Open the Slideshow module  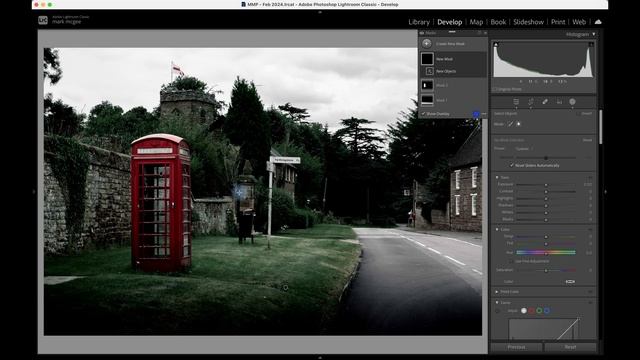click(529, 22)
